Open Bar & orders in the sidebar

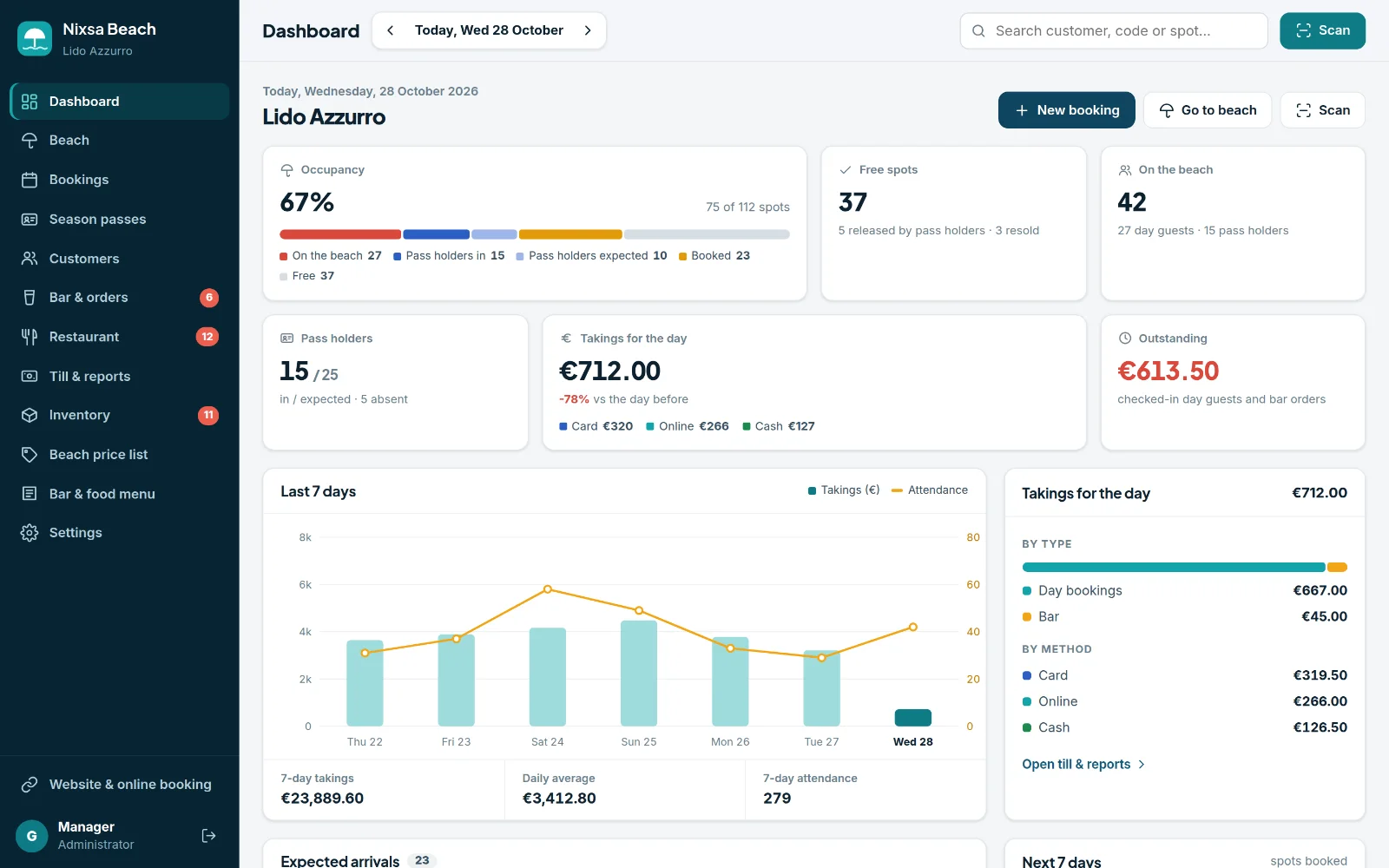click(x=120, y=298)
